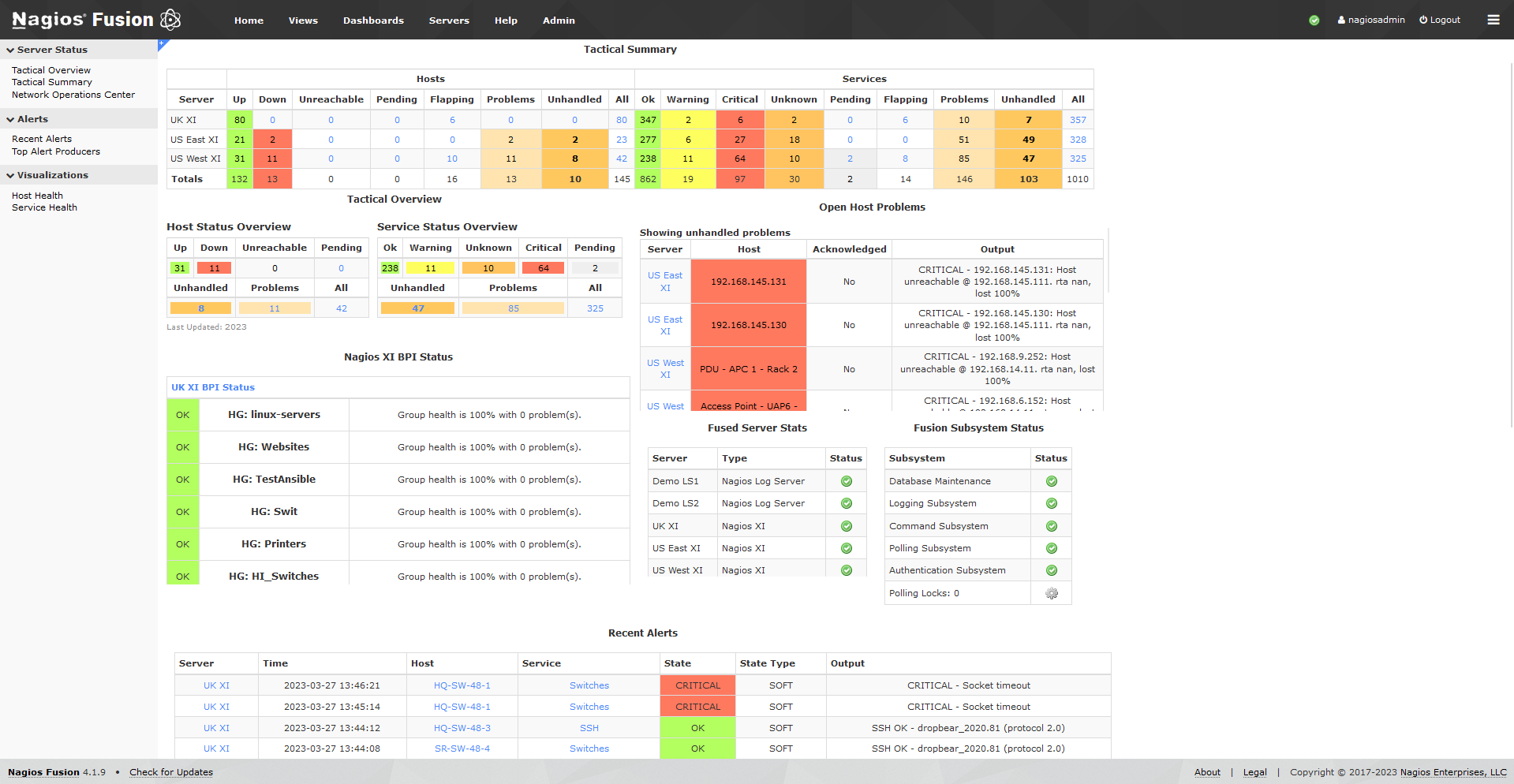Open the hamburger menu in top right
Screen dimensions: 1514x784
pyautogui.click(x=1493, y=19)
